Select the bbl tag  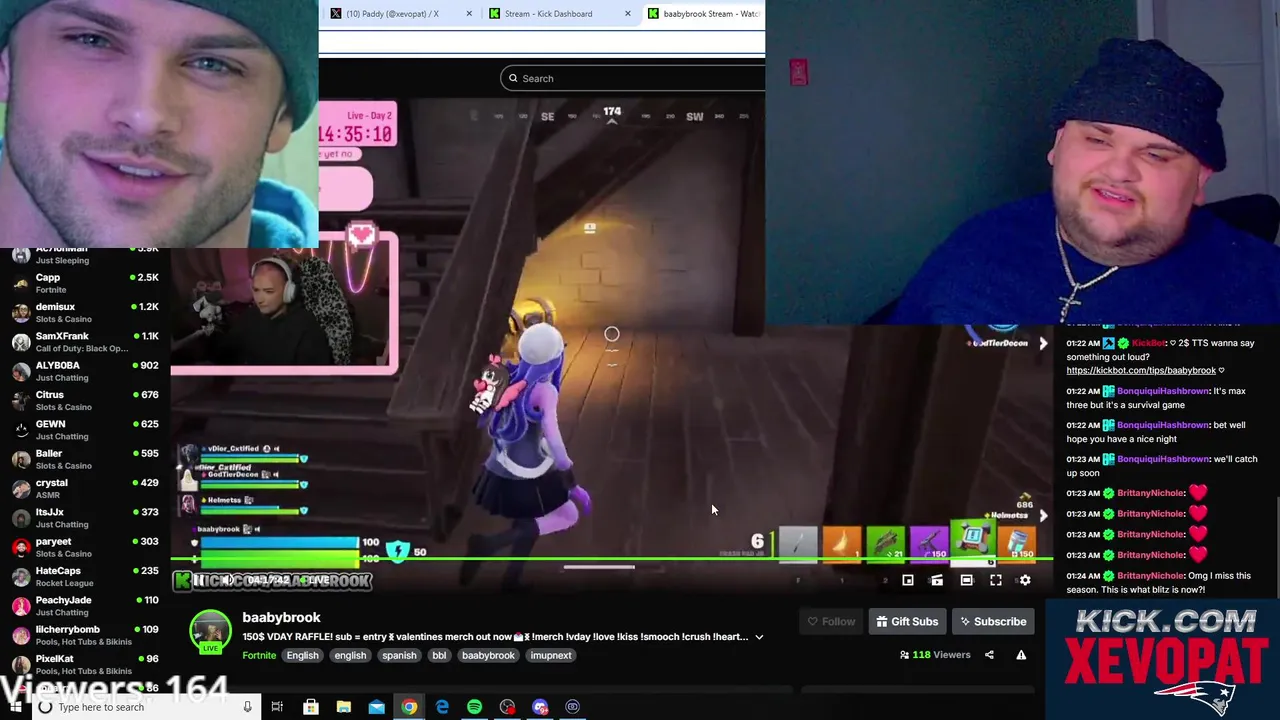pyautogui.click(x=439, y=655)
